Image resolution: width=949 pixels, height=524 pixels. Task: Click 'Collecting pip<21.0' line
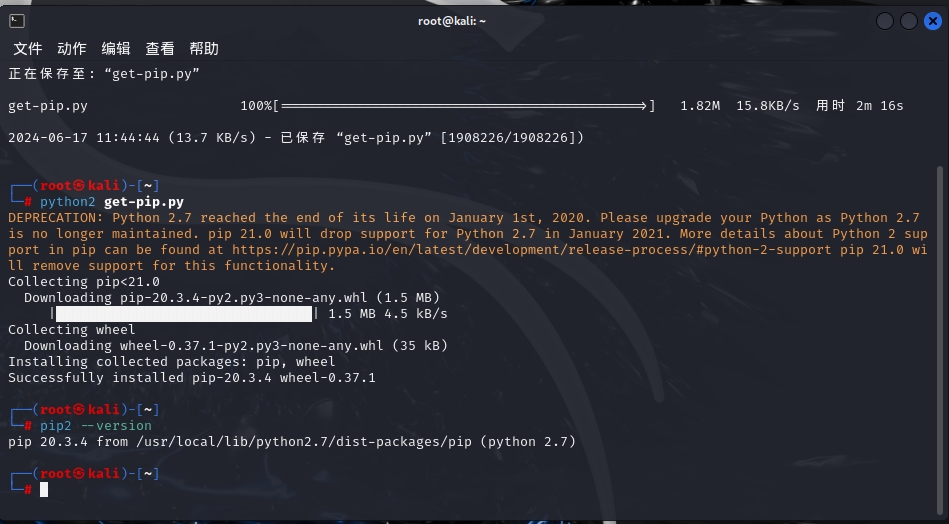tap(84, 282)
